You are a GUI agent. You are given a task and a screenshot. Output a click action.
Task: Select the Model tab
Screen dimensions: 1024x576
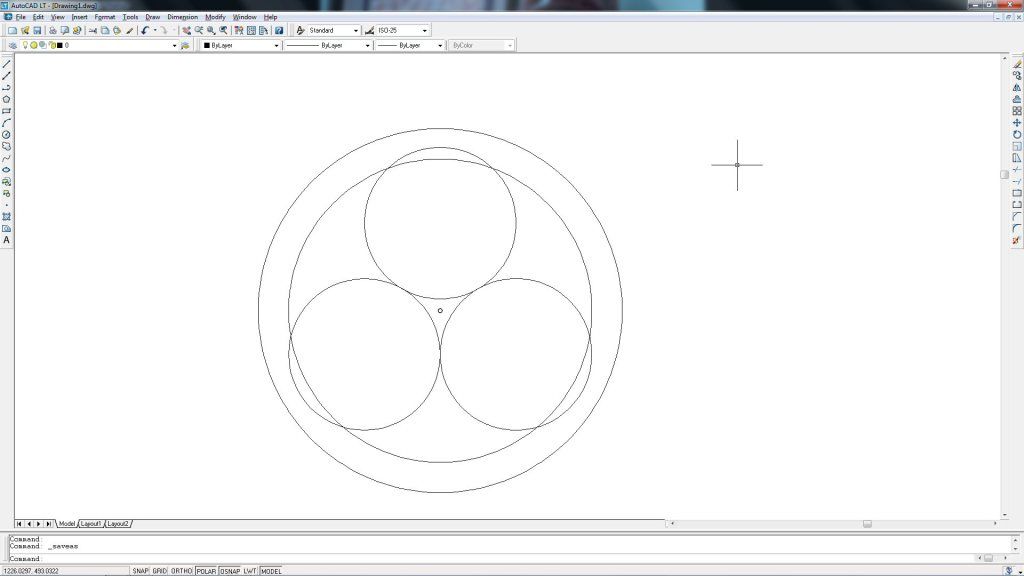tap(67, 524)
